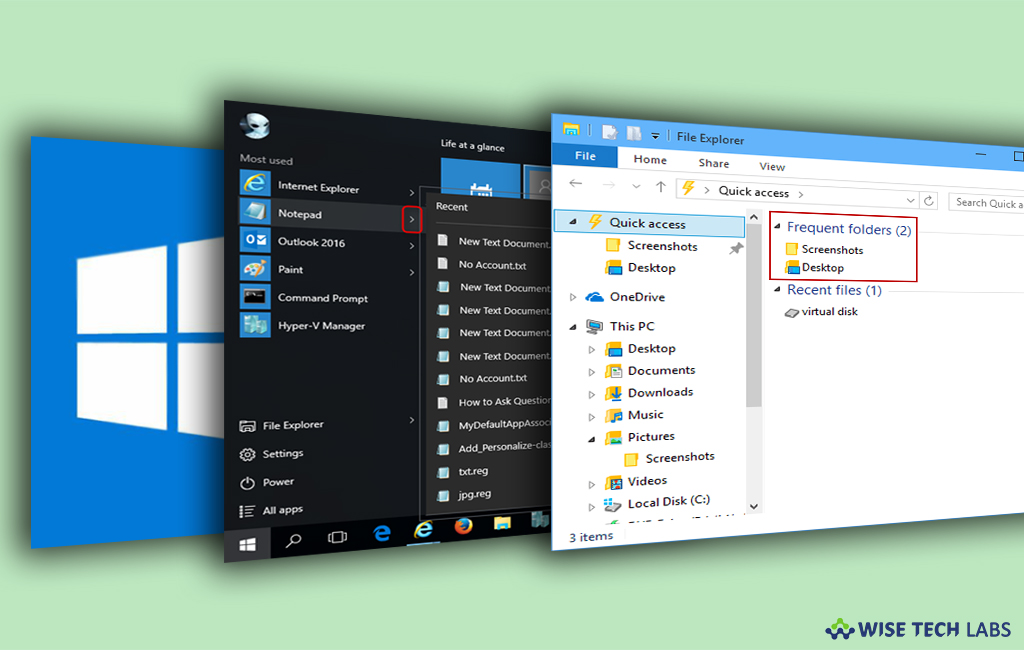Switch to Home ribbon tab
This screenshot has width=1024, height=650.
(x=650, y=159)
